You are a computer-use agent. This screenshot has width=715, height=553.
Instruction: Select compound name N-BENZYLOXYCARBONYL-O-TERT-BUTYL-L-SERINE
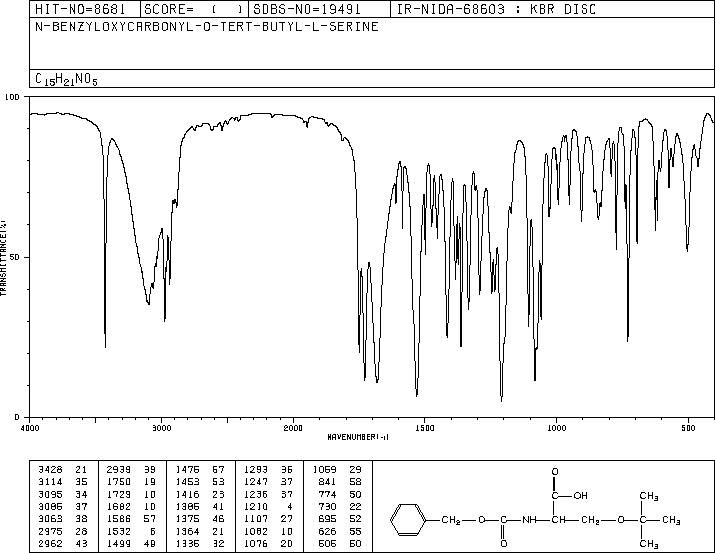[207, 27]
